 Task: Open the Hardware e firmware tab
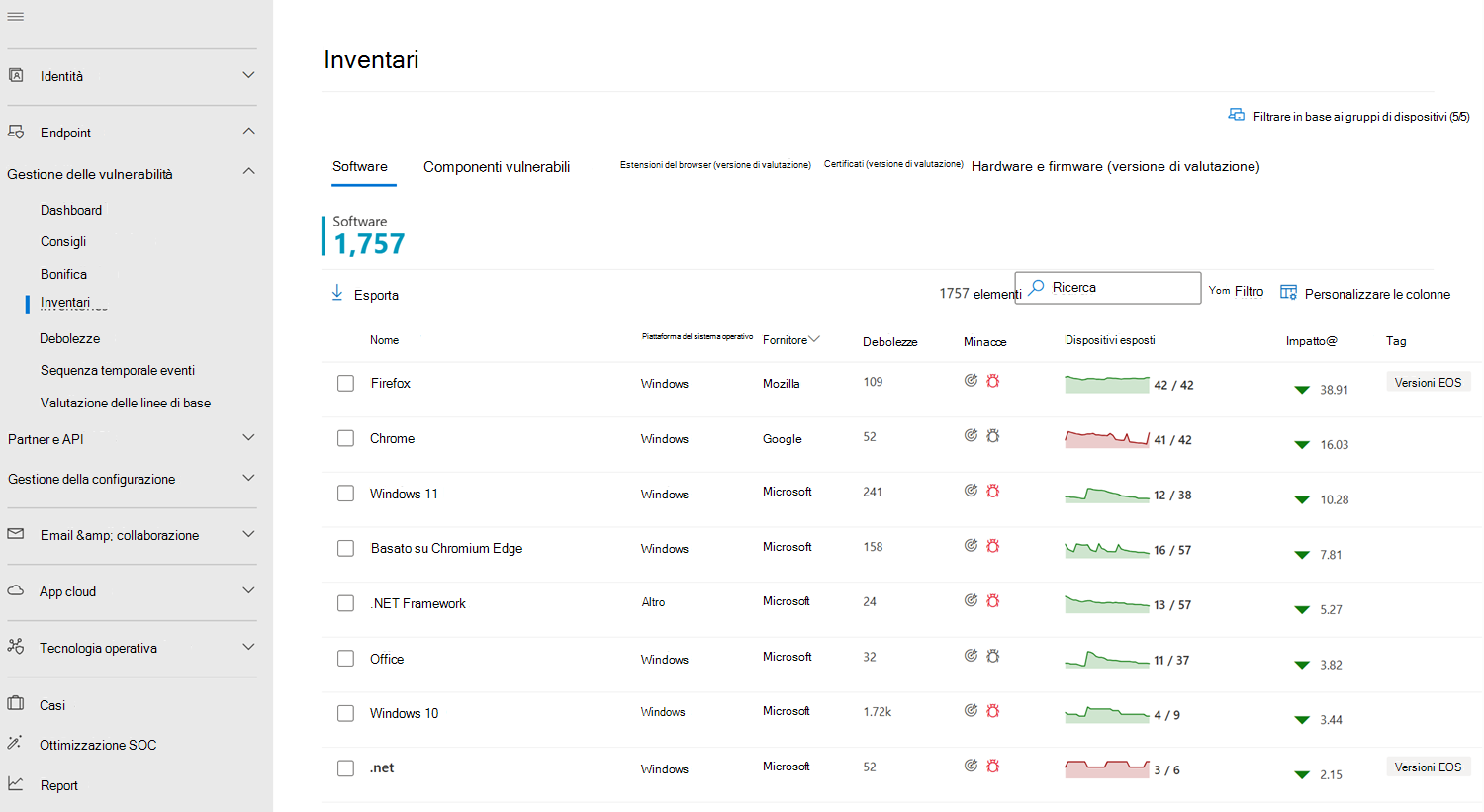[1115, 166]
